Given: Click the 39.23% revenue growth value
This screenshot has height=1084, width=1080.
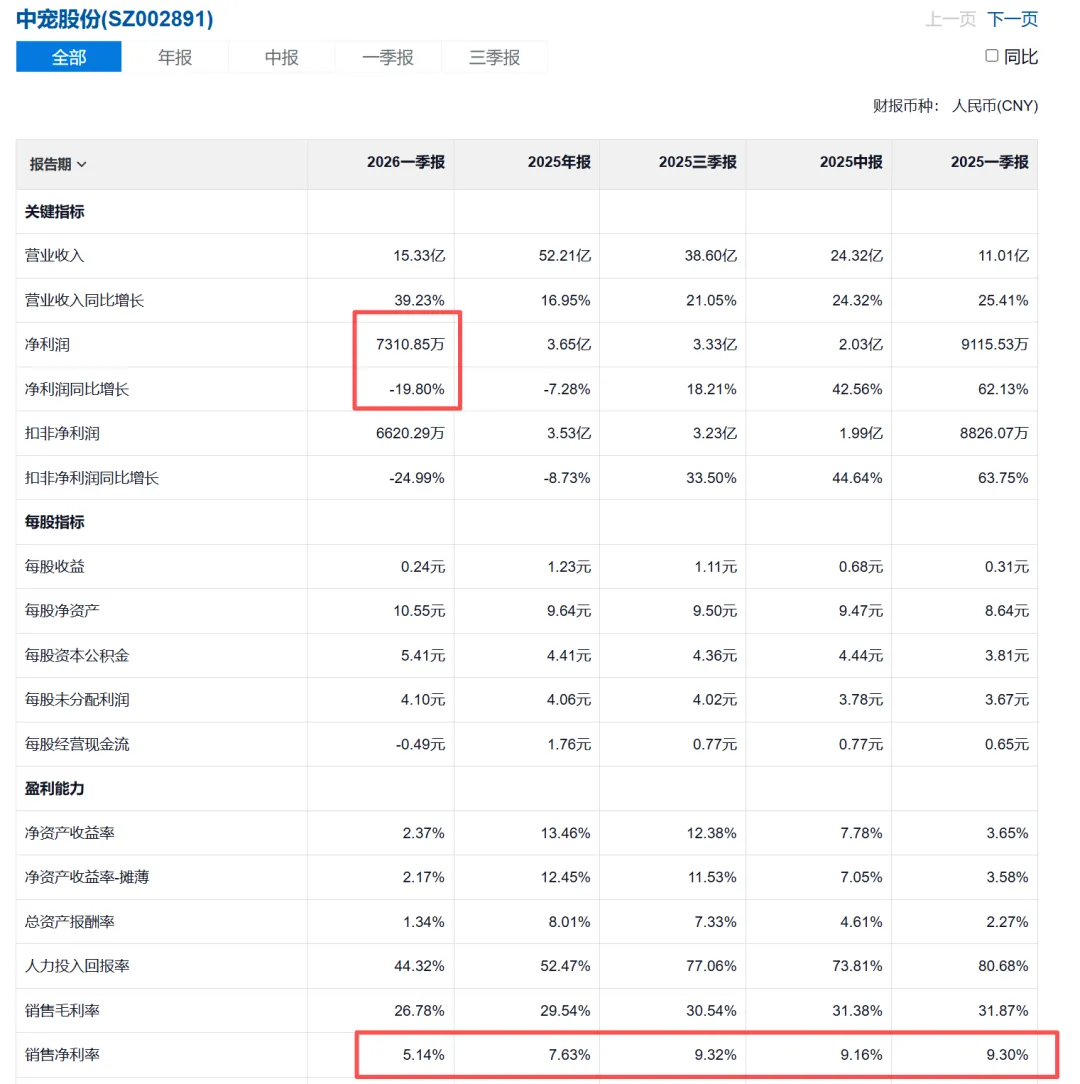Looking at the screenshot, I should pyautogui.click(x=419, y=300).
